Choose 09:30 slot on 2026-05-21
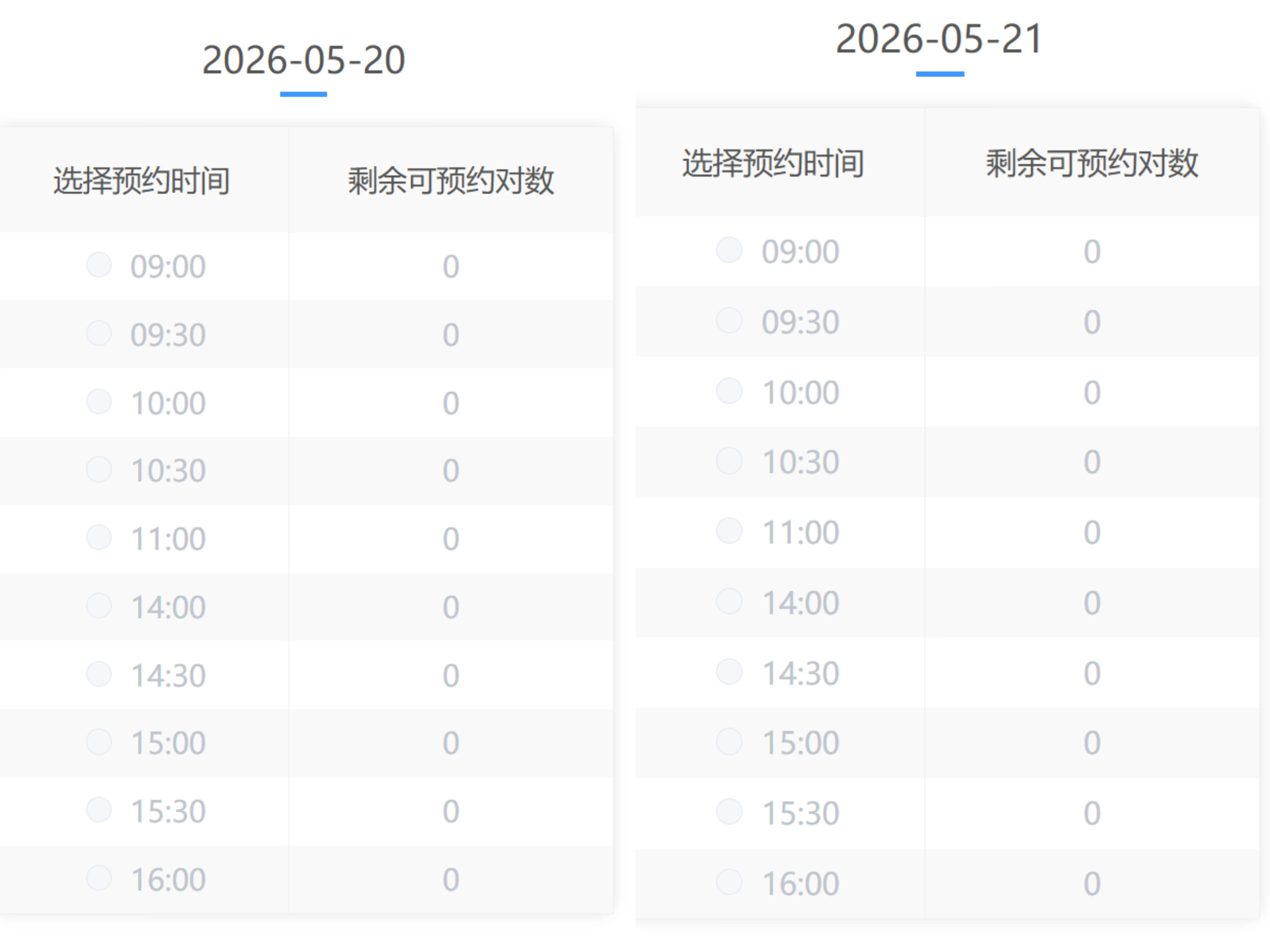Screen dimensions: 1270x952 (729, 321)
